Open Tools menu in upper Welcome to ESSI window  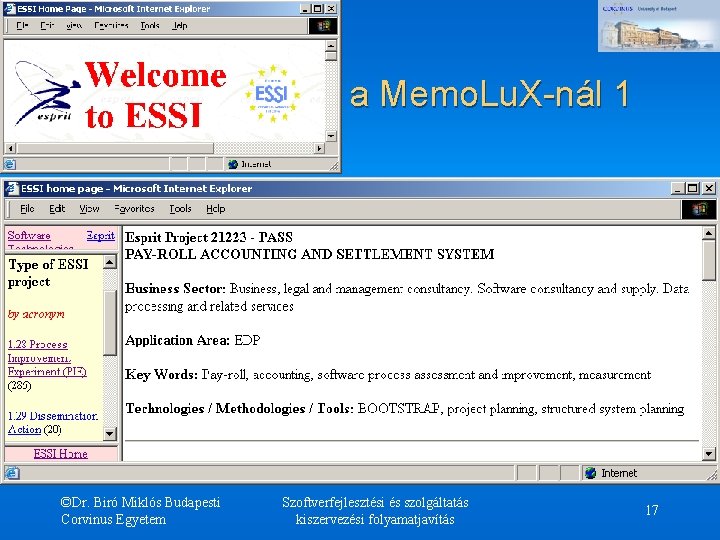[x=150, y=26]
